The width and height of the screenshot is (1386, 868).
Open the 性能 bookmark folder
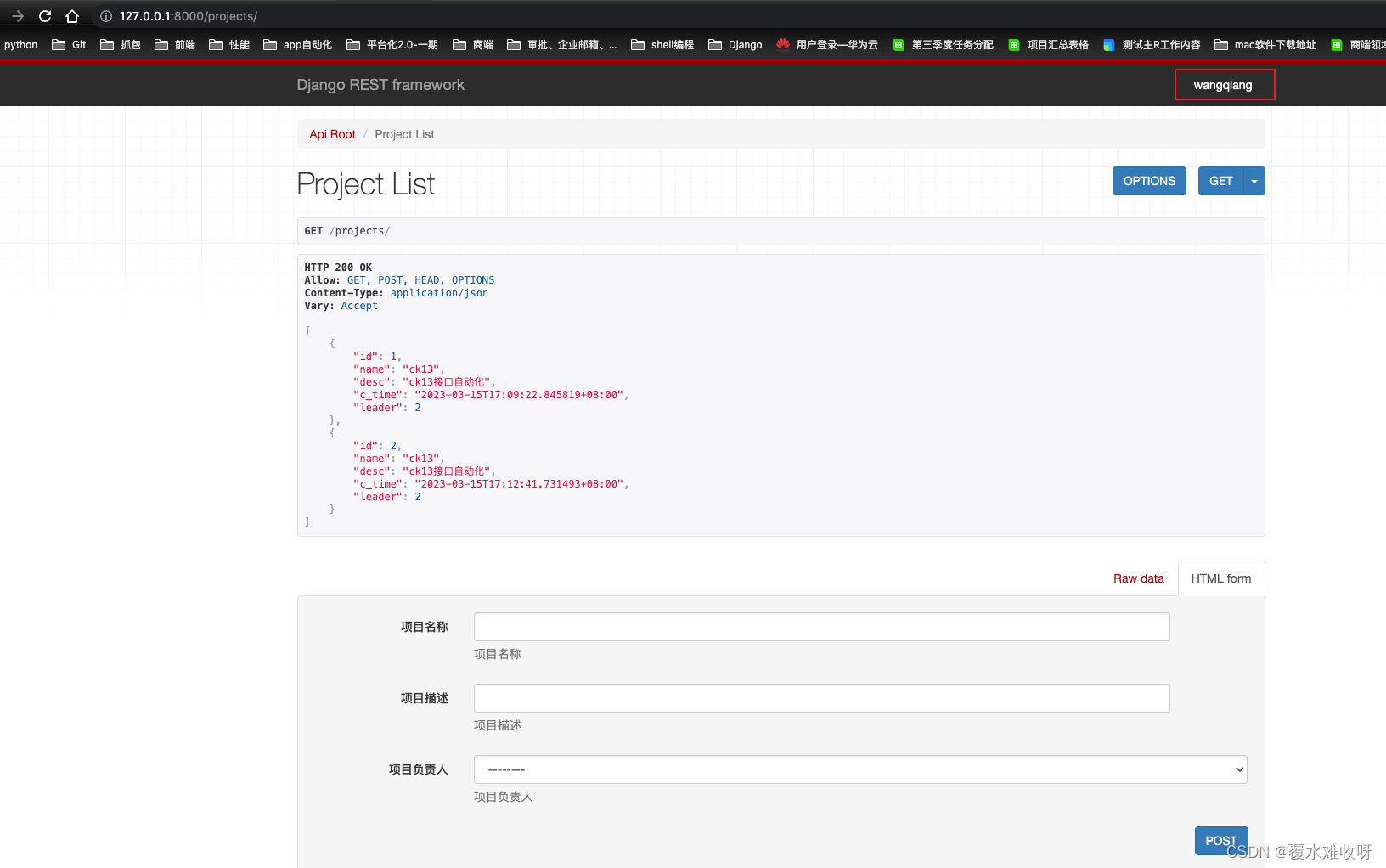pyautogui.click(x=229, y=45)
